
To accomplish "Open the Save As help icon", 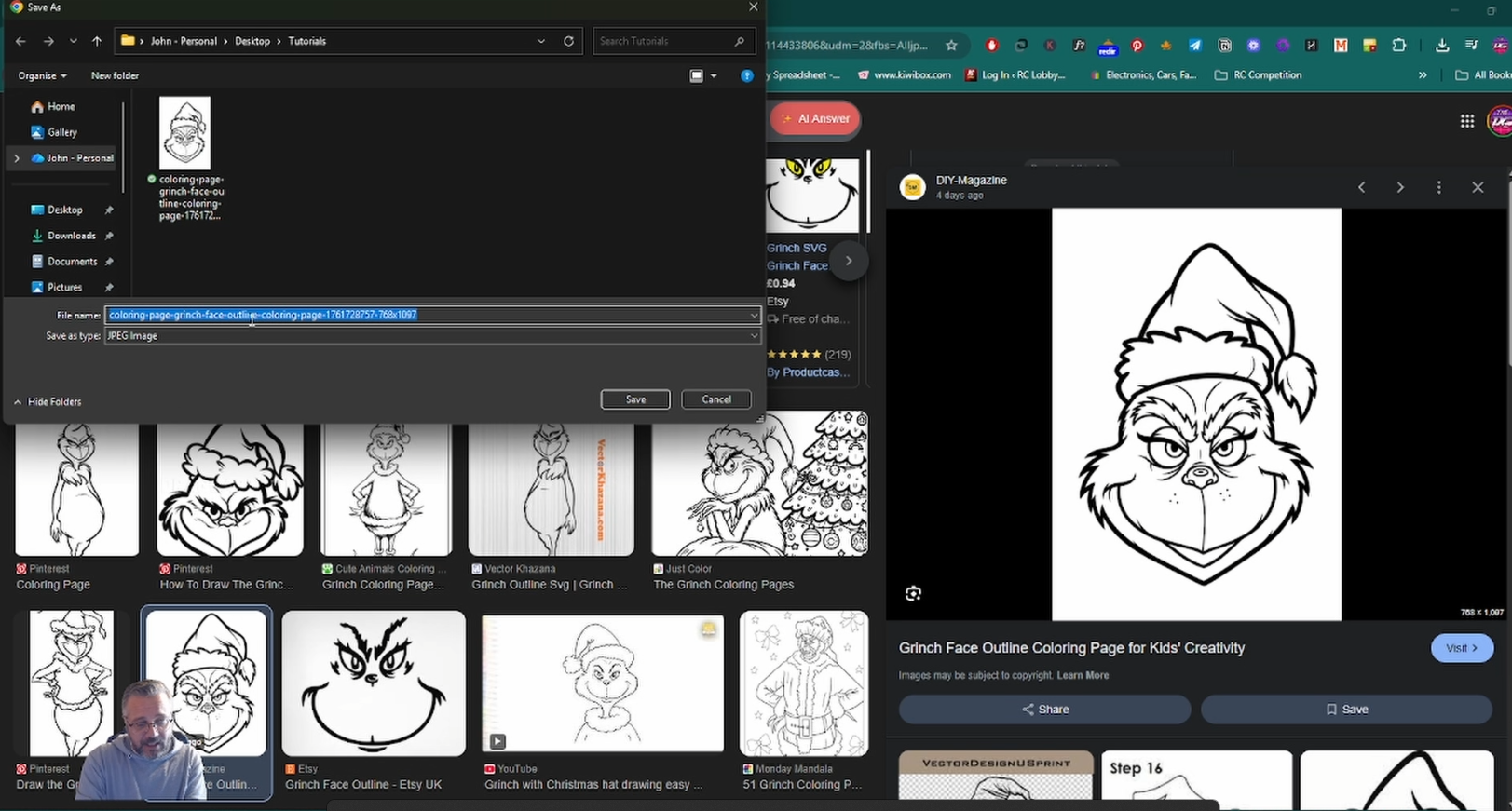I will tap(746, 76).
